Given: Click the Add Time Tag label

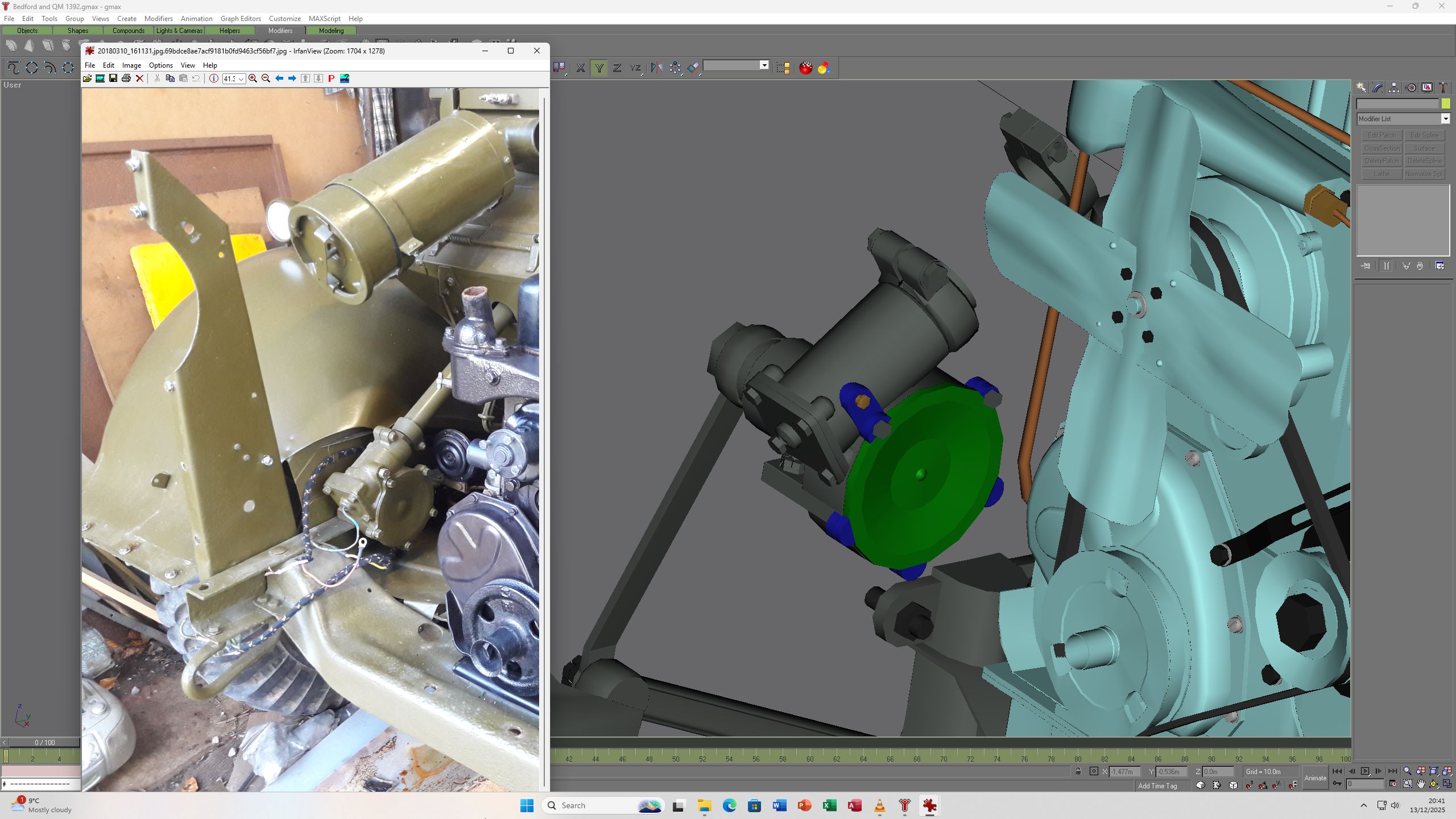Looking at the screenshot, I should point(1157,785).
